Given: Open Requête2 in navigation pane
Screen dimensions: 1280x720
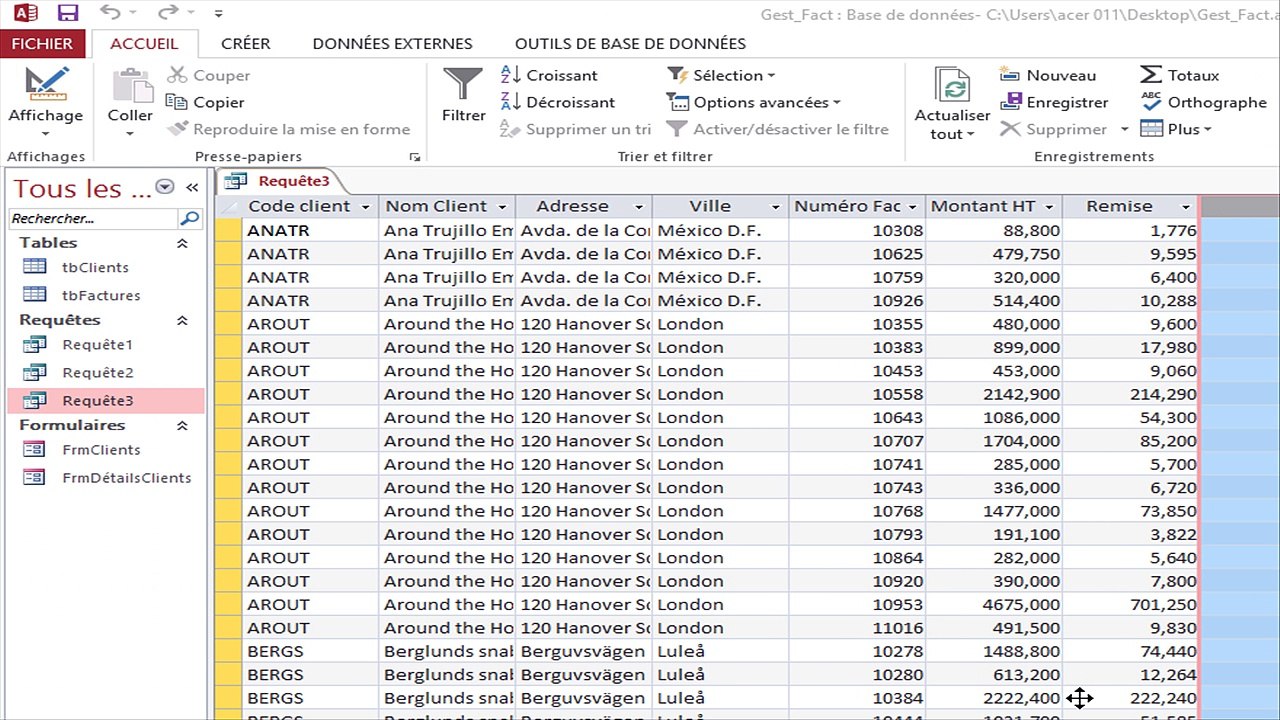Looking at the screenshot, I should [97, 373].
